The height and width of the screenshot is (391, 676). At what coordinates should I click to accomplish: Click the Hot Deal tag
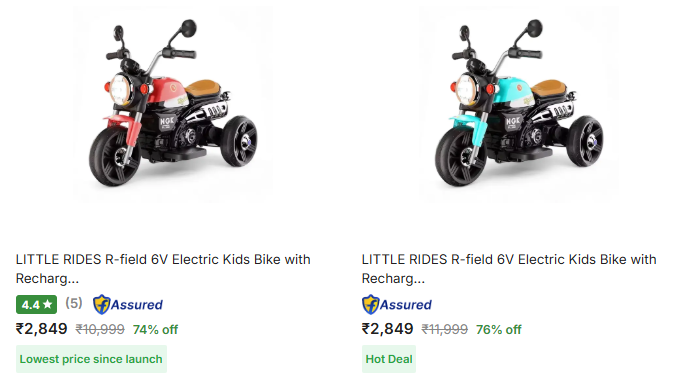pos(389,359)
